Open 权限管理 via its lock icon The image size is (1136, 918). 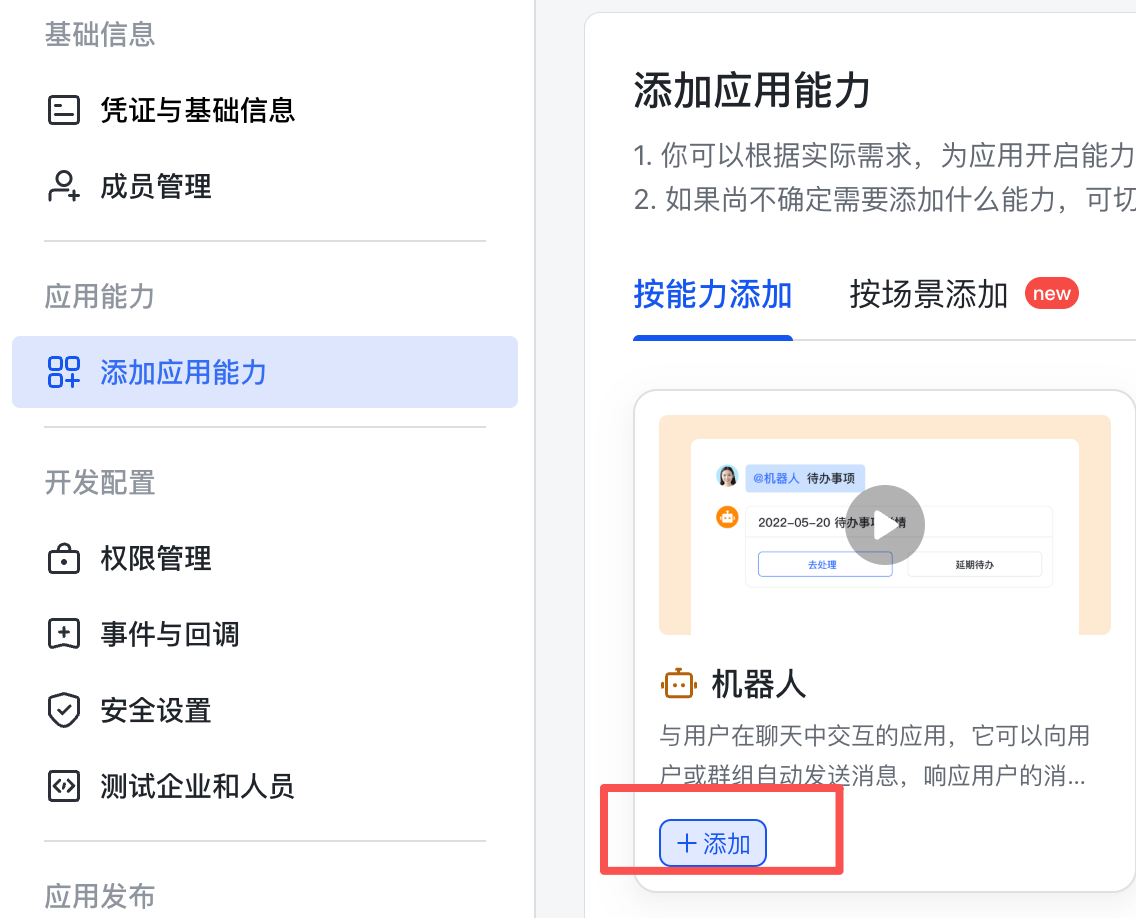pos(64,558)
